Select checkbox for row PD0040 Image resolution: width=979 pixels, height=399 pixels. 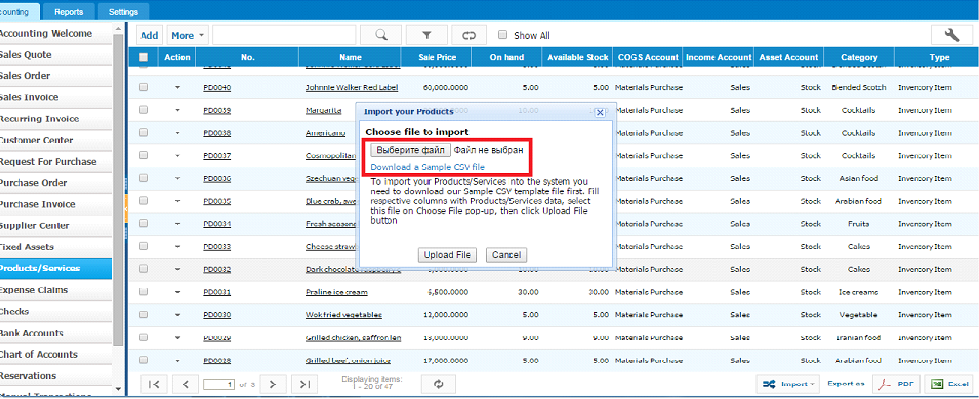144,87
